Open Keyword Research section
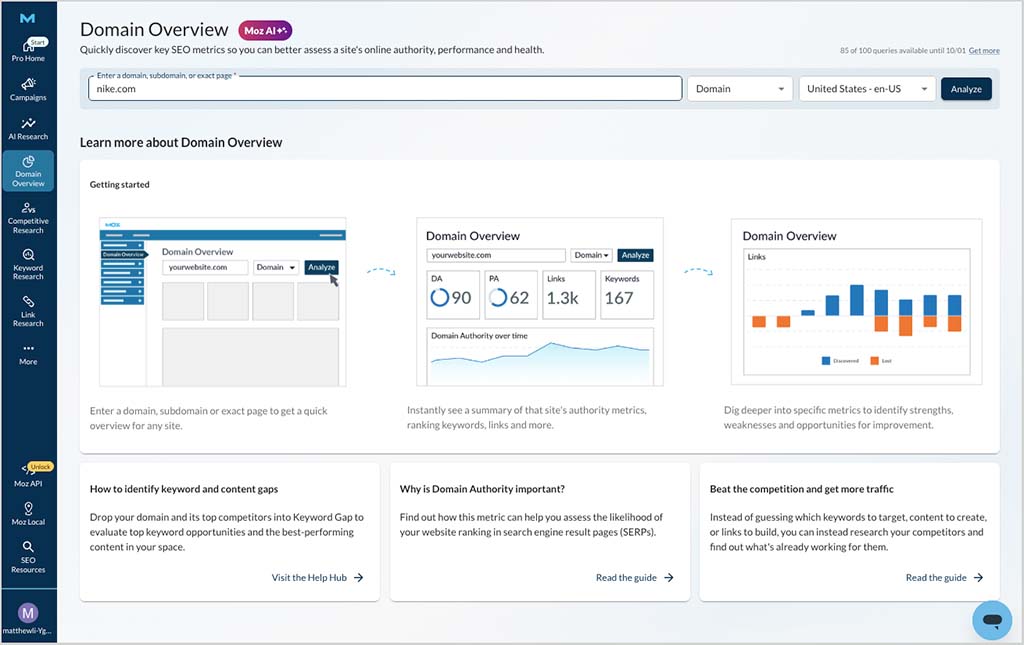This screenshot has width=1024, height=645. (x=28, y=264)
